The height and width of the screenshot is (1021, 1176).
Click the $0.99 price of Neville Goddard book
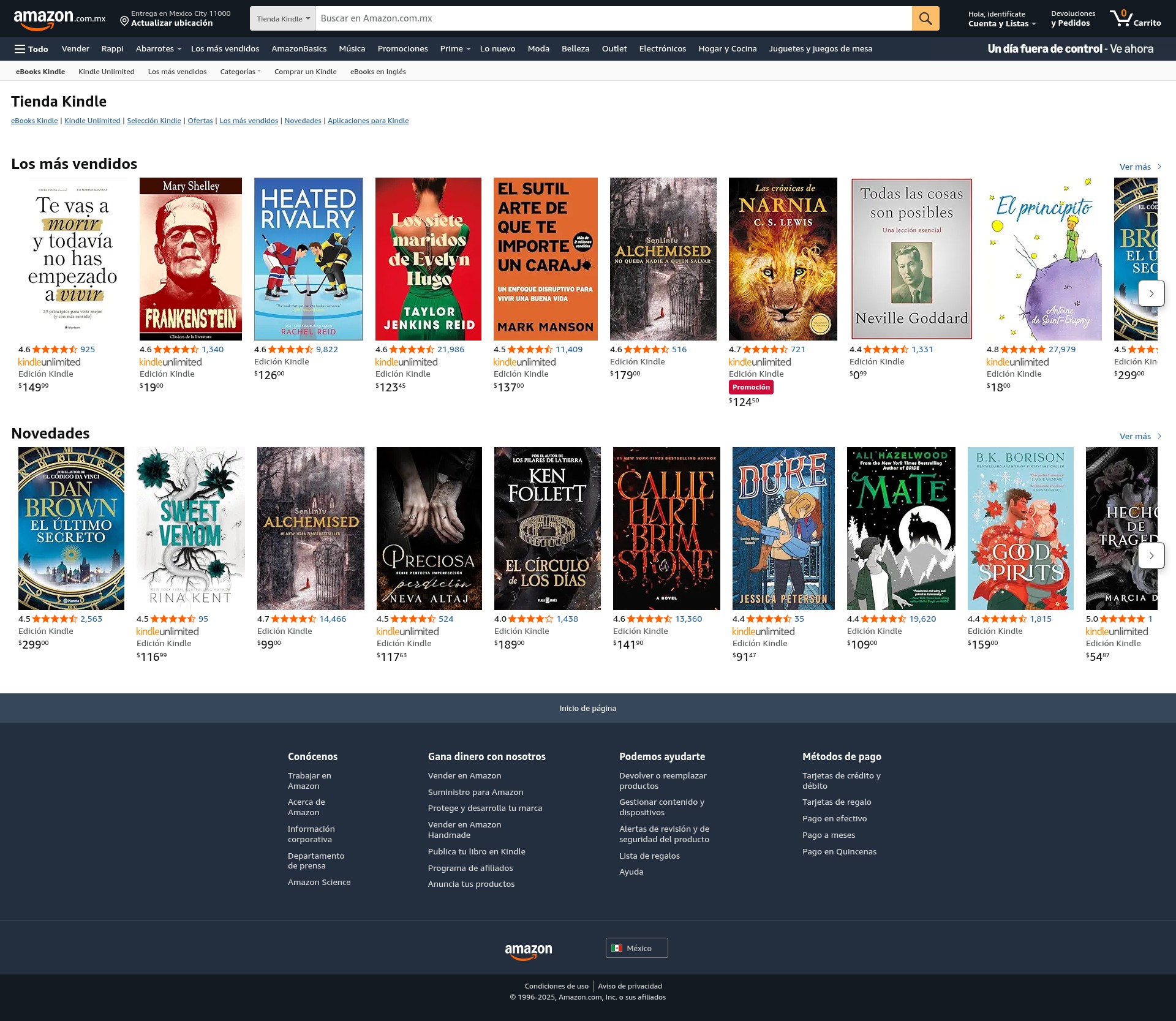click(x=858, y=374)
